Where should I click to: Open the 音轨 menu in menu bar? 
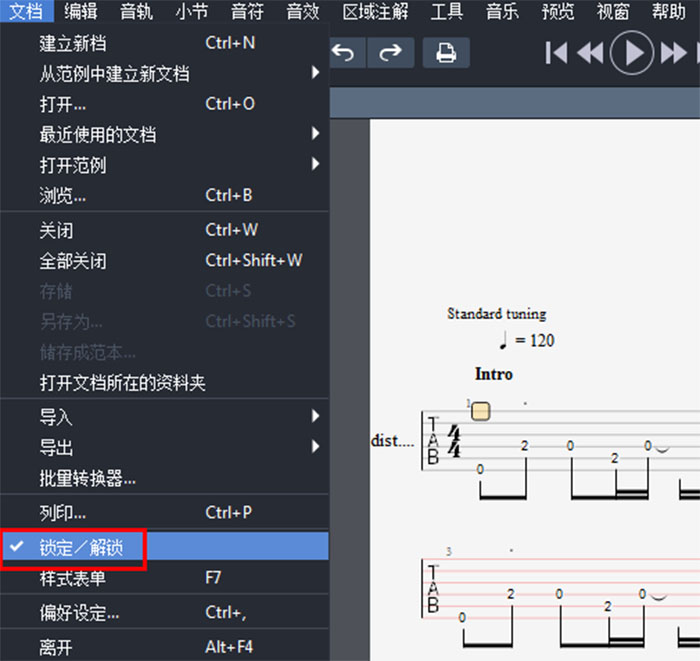pyautogui.click(x=136, y=12)
